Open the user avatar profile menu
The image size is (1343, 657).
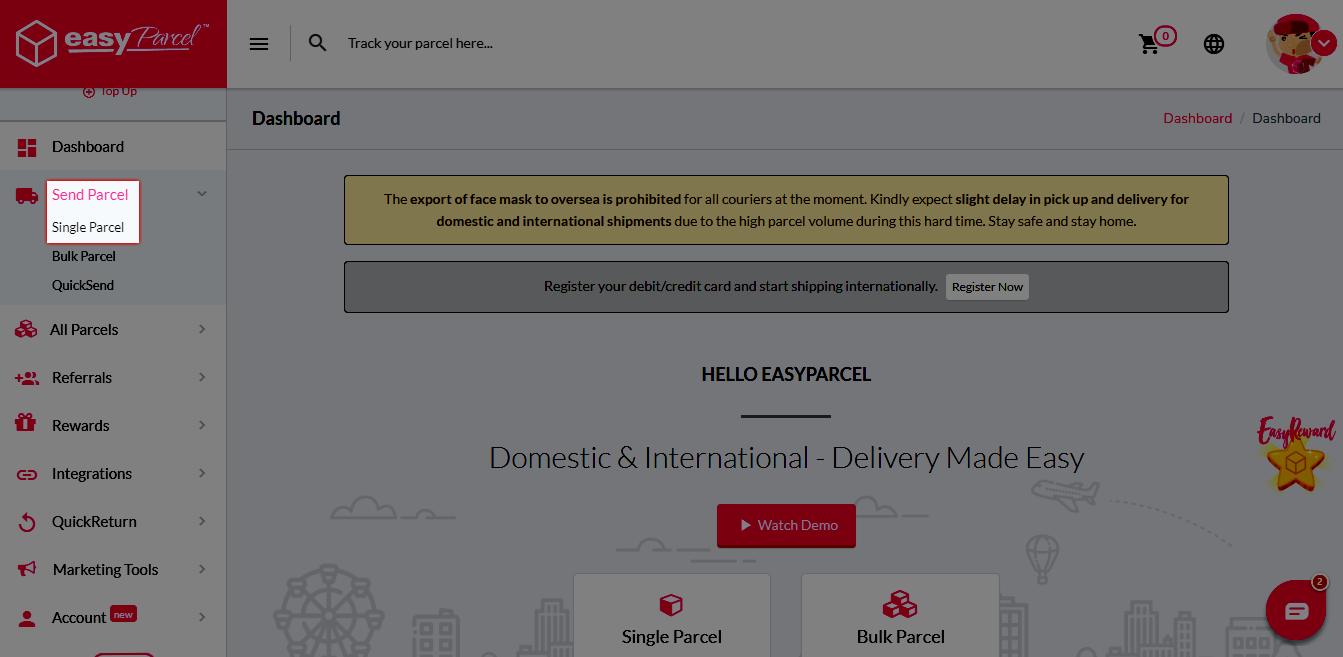click(1295, 44)
